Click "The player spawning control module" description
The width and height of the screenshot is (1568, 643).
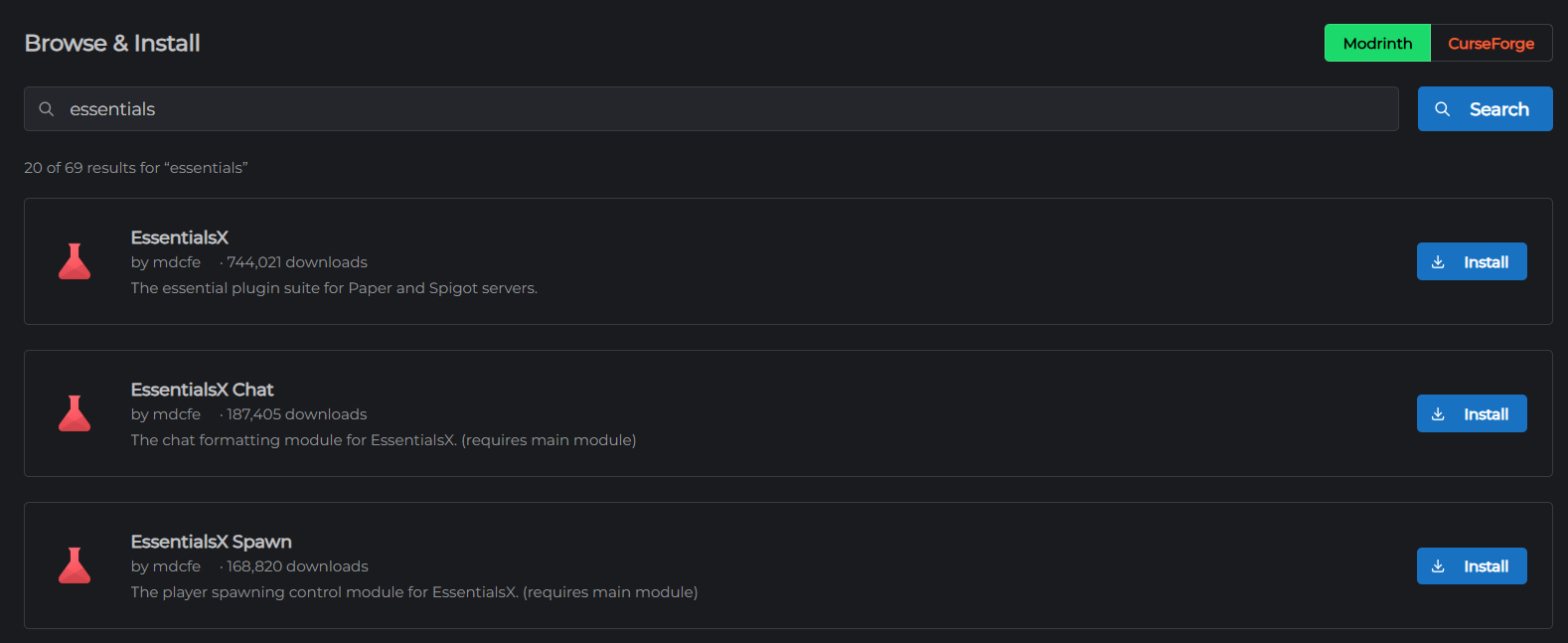tap(414, 592)
